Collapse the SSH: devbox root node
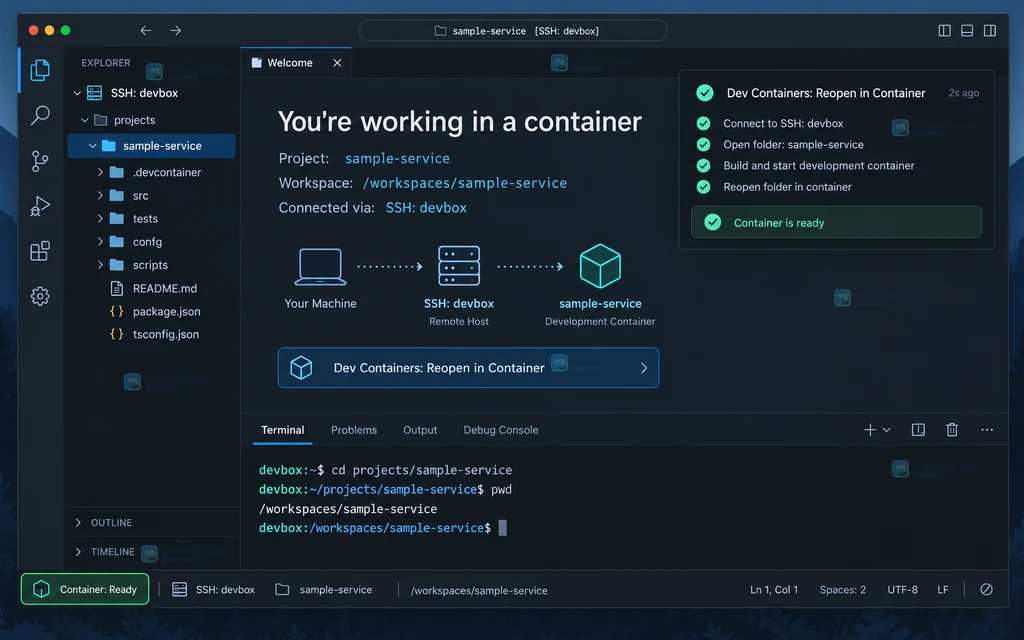1024x640 pixels. click(77, 93)
